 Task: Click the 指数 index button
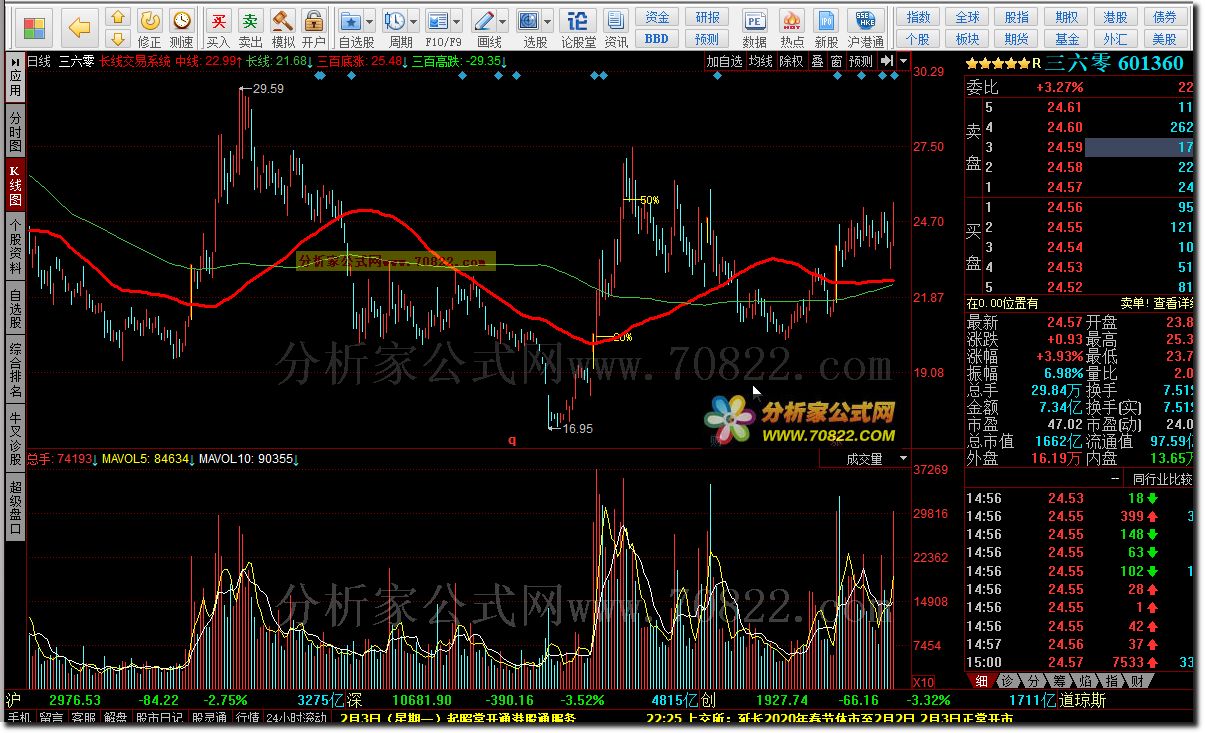click(918, 17)
